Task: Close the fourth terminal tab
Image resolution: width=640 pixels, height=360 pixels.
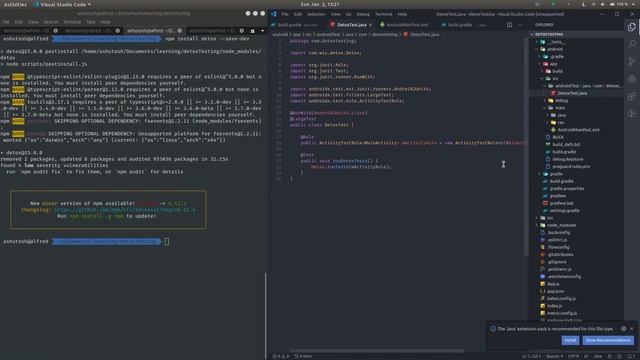Action: (242, 31)
